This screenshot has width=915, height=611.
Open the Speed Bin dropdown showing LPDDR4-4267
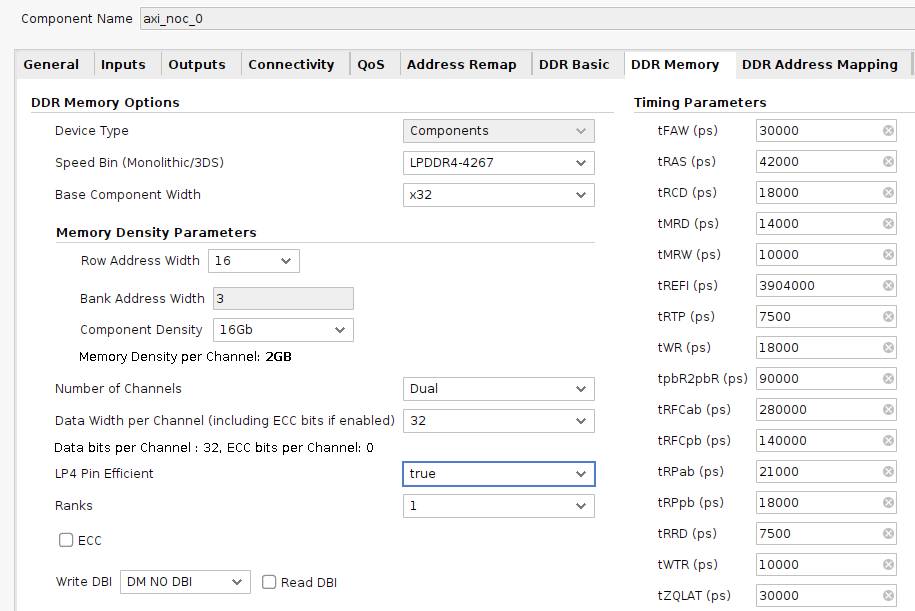tap(498, 162)
